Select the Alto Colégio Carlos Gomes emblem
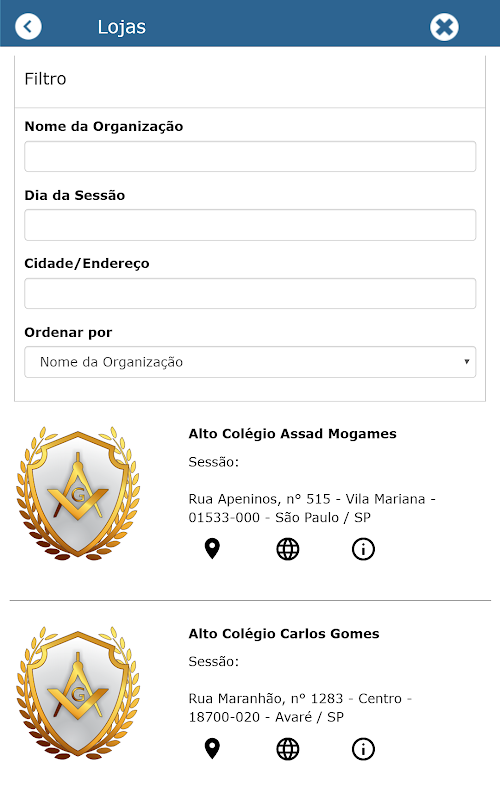The image size is (500, 800). 78,693
